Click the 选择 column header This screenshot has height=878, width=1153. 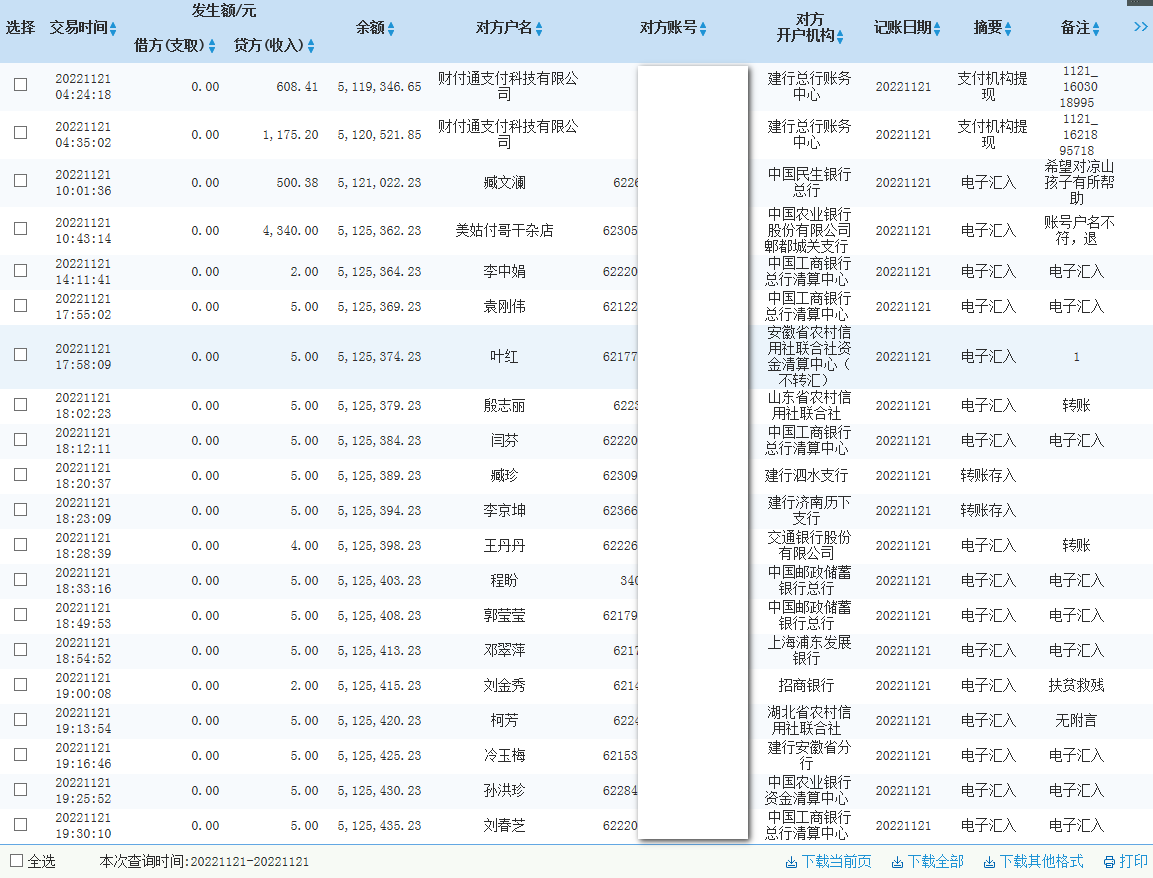[x=21, y=28]
